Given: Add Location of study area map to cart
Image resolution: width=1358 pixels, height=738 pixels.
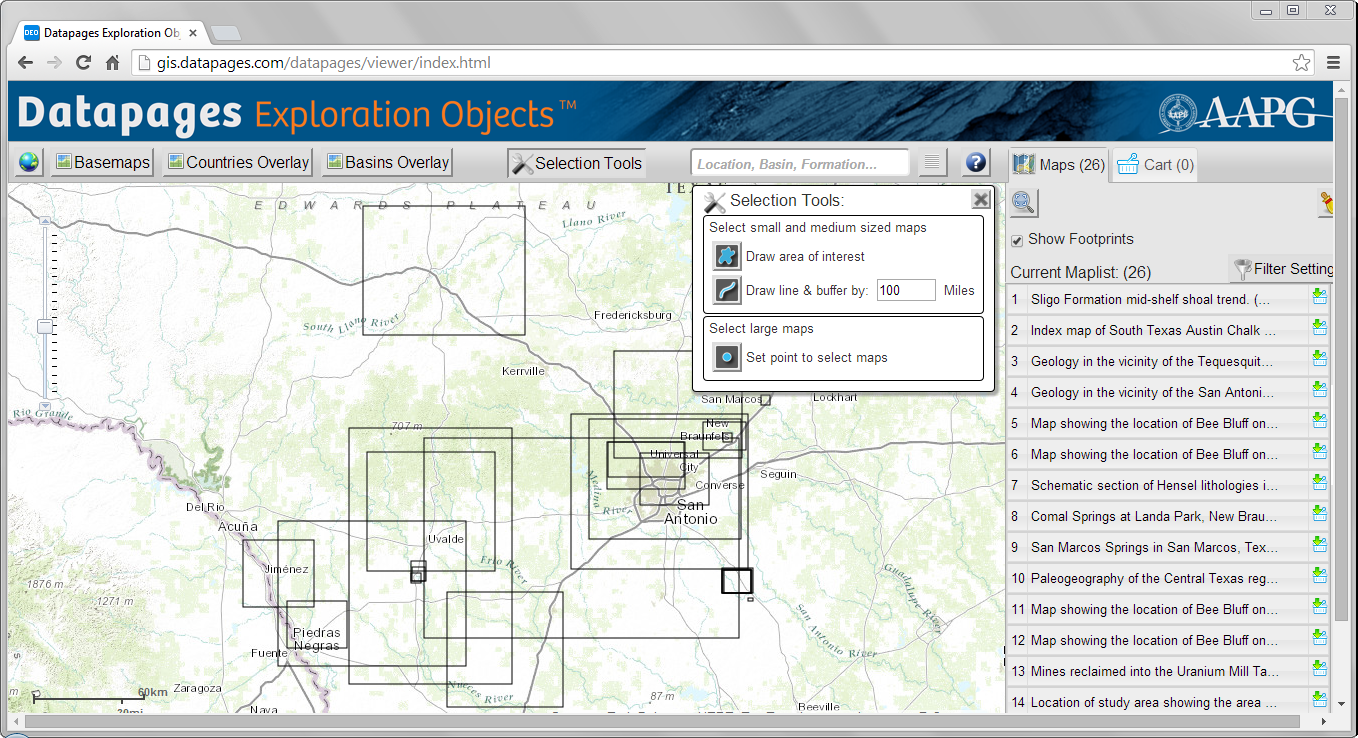Looking at the screenshot, I should (1319, 701).
